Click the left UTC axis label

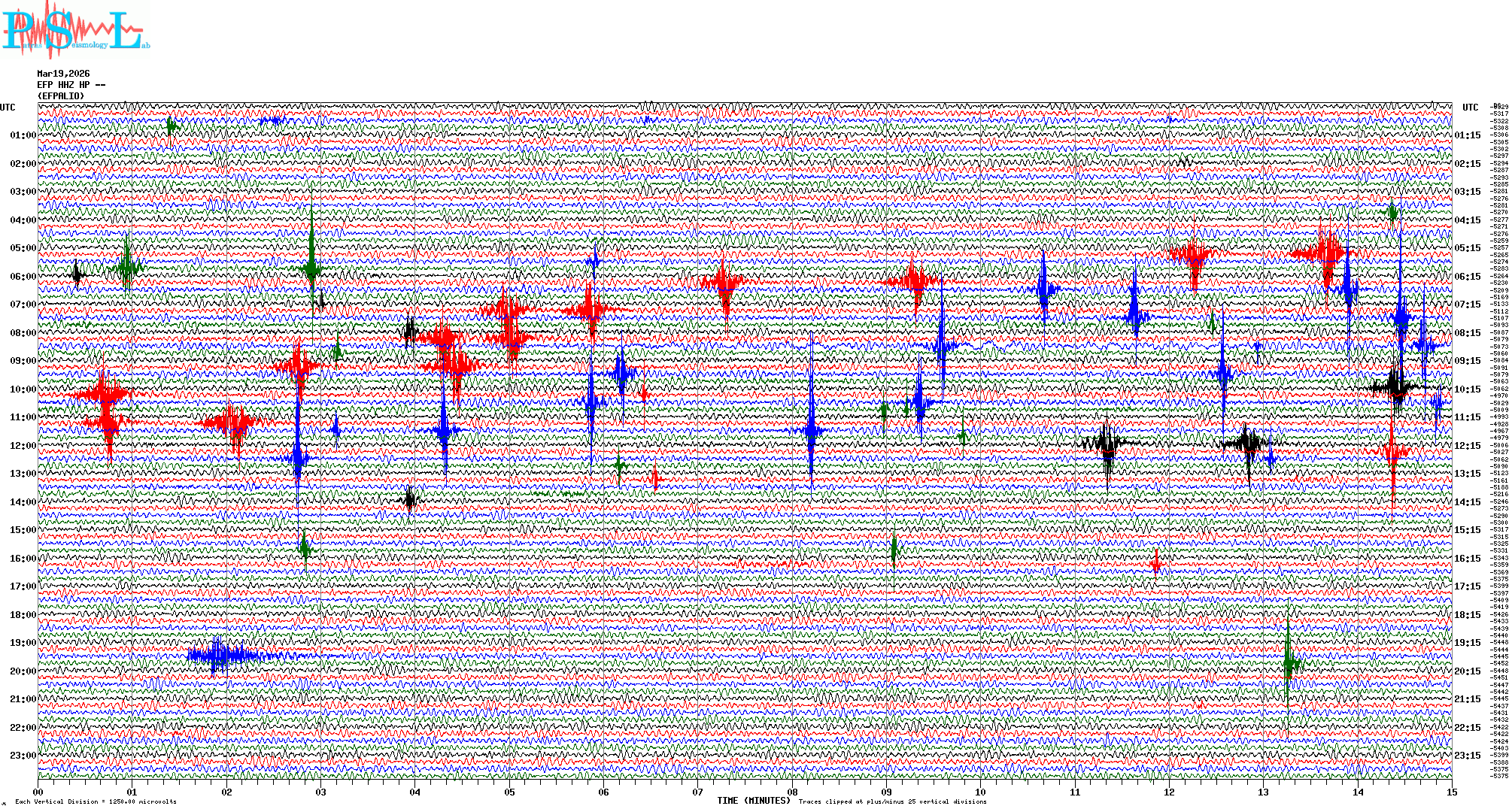pos(8,108)
